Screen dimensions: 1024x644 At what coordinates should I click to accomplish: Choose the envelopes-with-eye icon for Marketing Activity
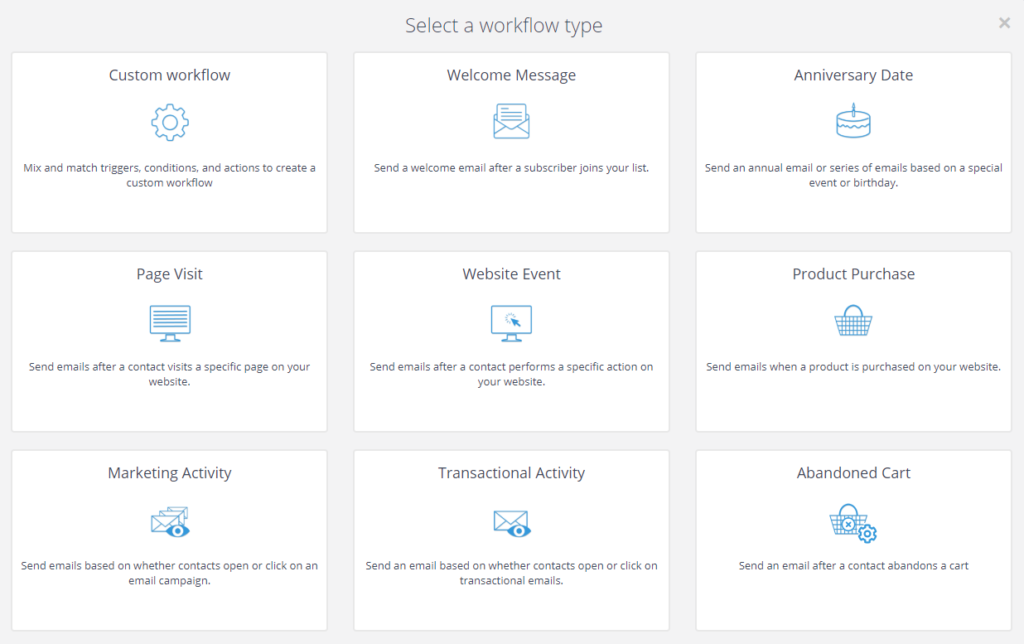pyautogui.click(x=170, y=522)
